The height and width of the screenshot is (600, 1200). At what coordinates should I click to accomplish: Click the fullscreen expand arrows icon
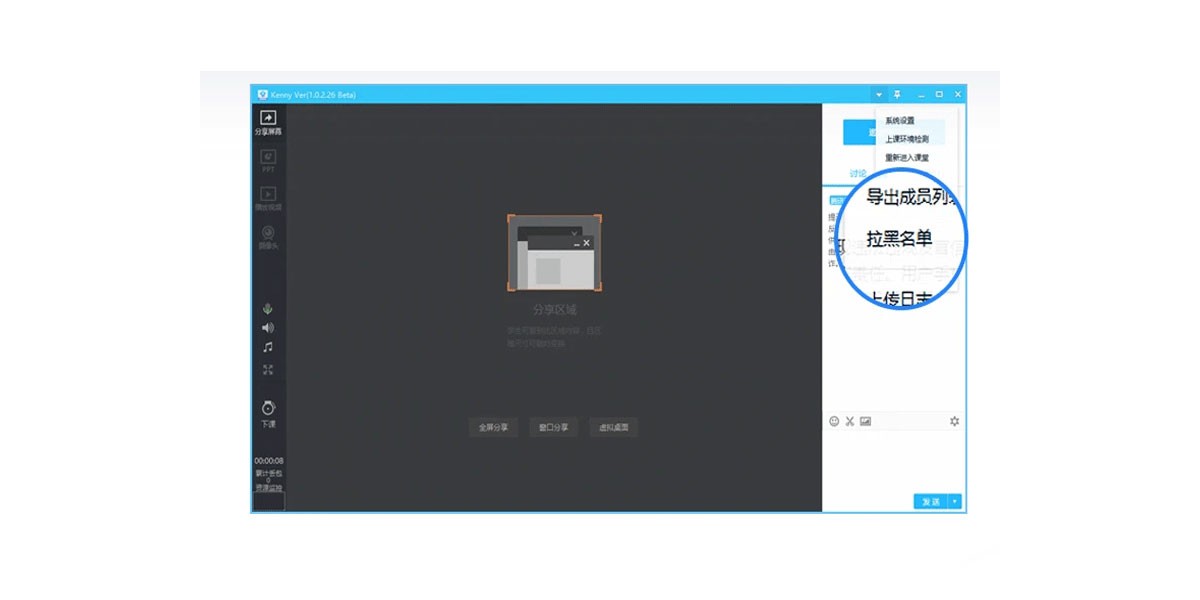pos(268,370)
